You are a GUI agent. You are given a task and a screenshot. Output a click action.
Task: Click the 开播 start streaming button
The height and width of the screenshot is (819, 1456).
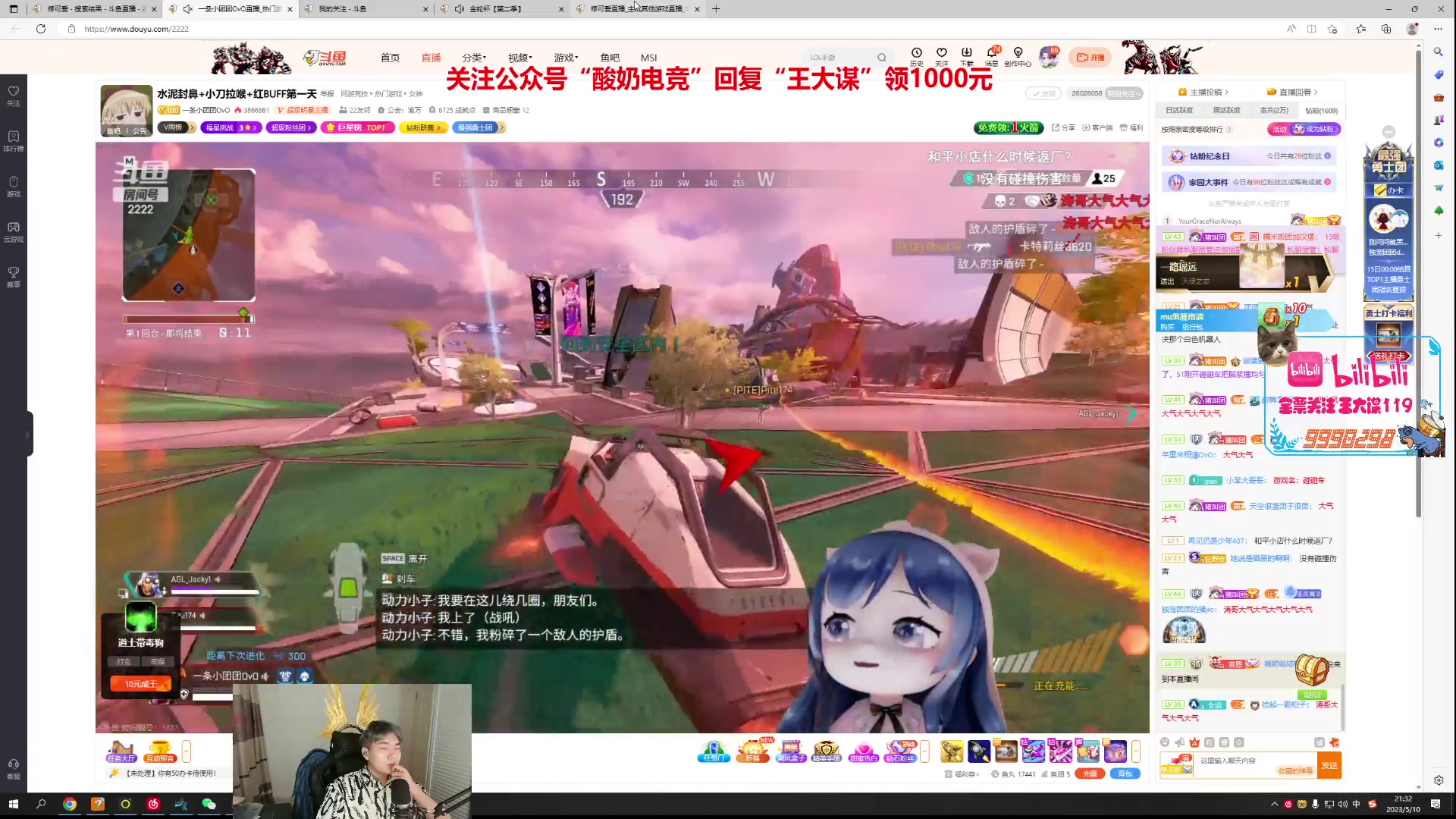(x=1090, y=58)
